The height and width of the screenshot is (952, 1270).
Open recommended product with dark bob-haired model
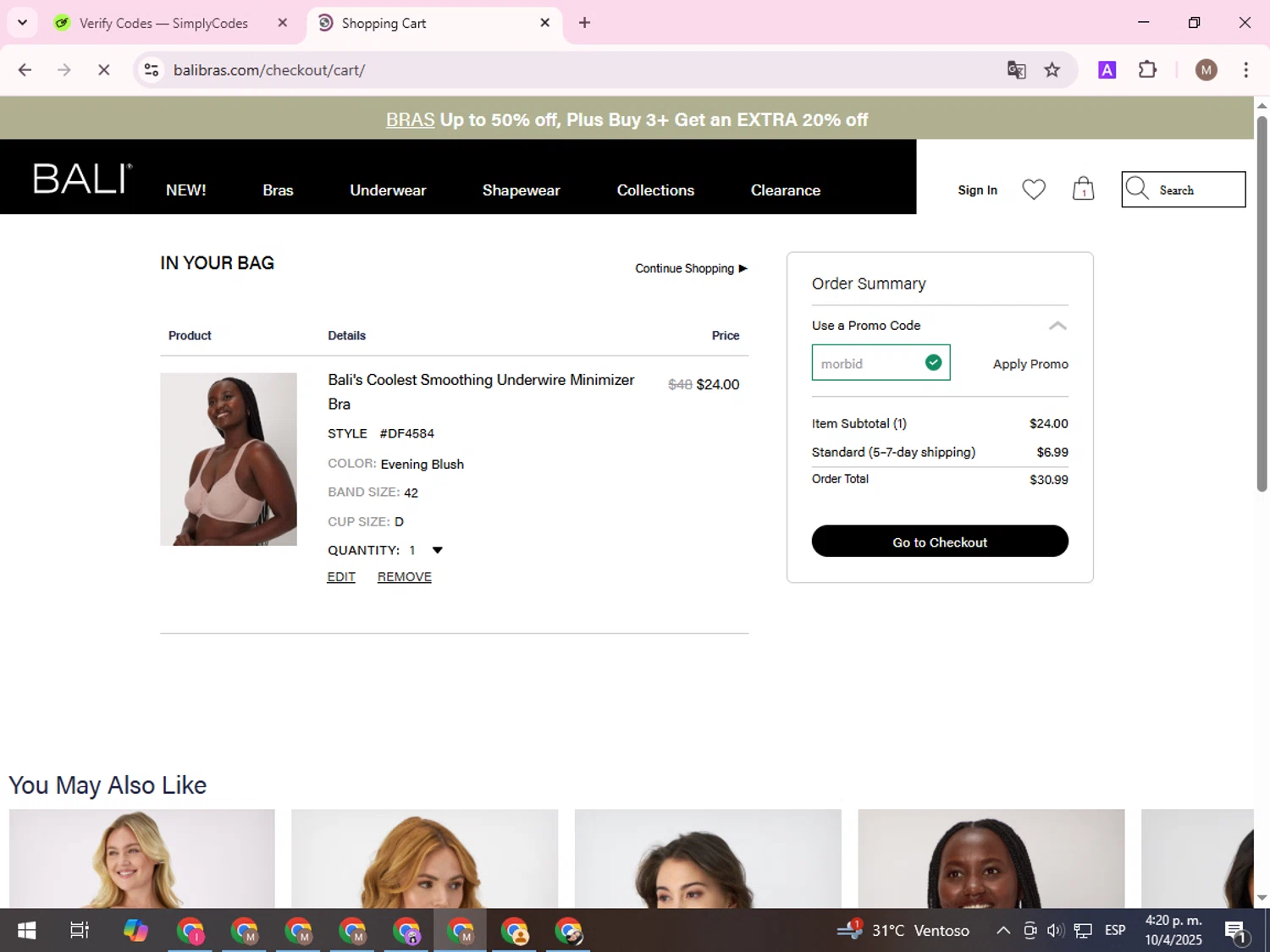coord(708,859)
